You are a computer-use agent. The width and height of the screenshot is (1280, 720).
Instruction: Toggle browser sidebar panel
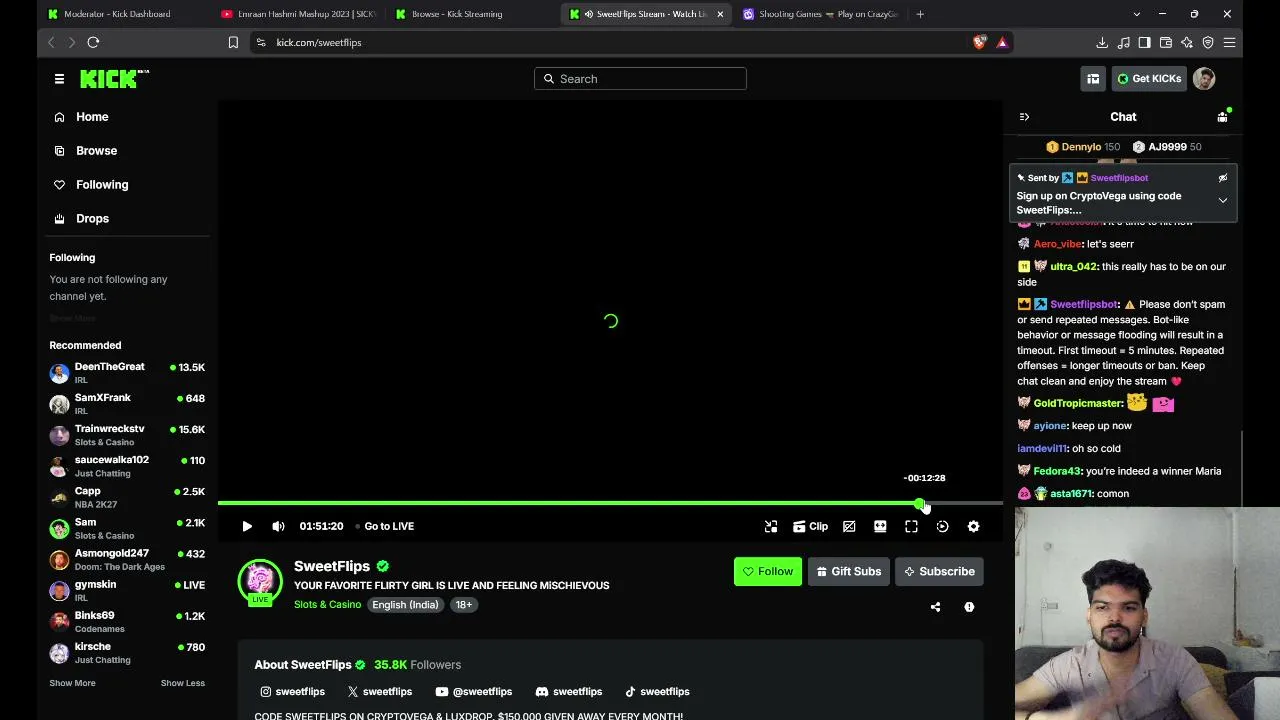(1144, 42)
